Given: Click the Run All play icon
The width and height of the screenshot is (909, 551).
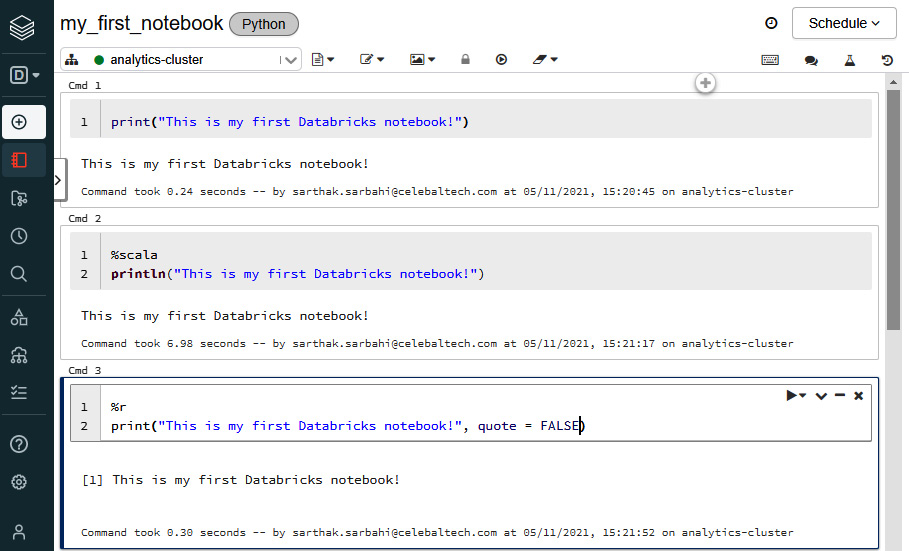Looking at the screenshot, I should click(x=501, y=59).
